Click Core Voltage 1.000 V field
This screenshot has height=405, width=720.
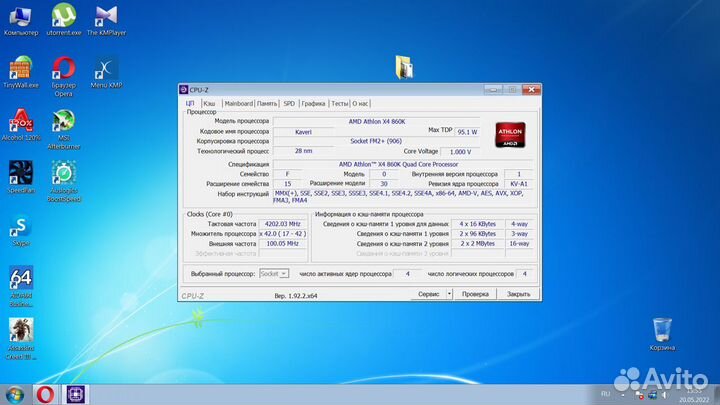pyautogui.click(x=460, y=152)
